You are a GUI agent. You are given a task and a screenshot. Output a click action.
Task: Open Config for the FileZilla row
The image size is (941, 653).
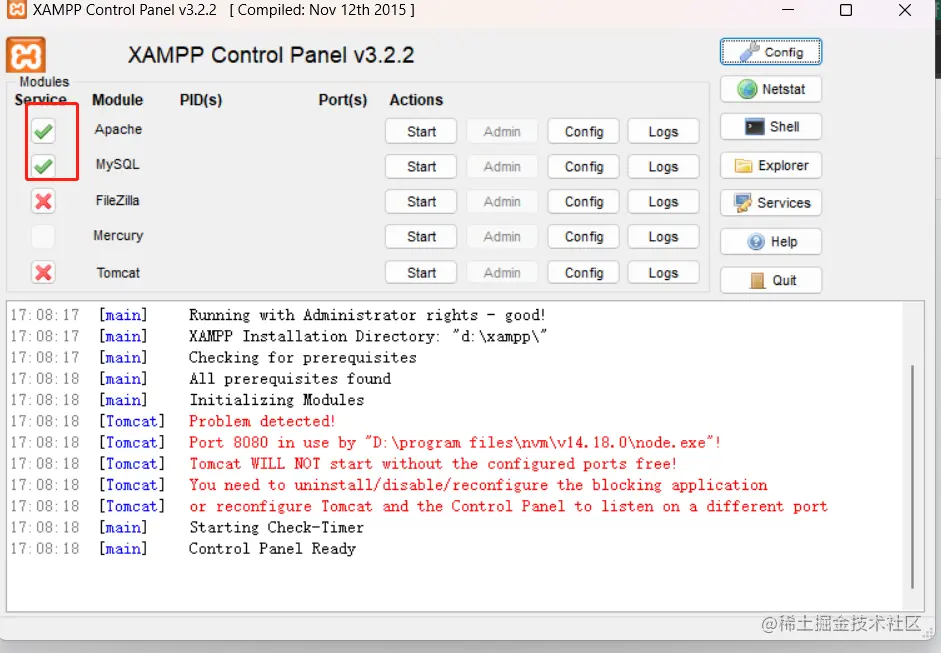(583, 202)
